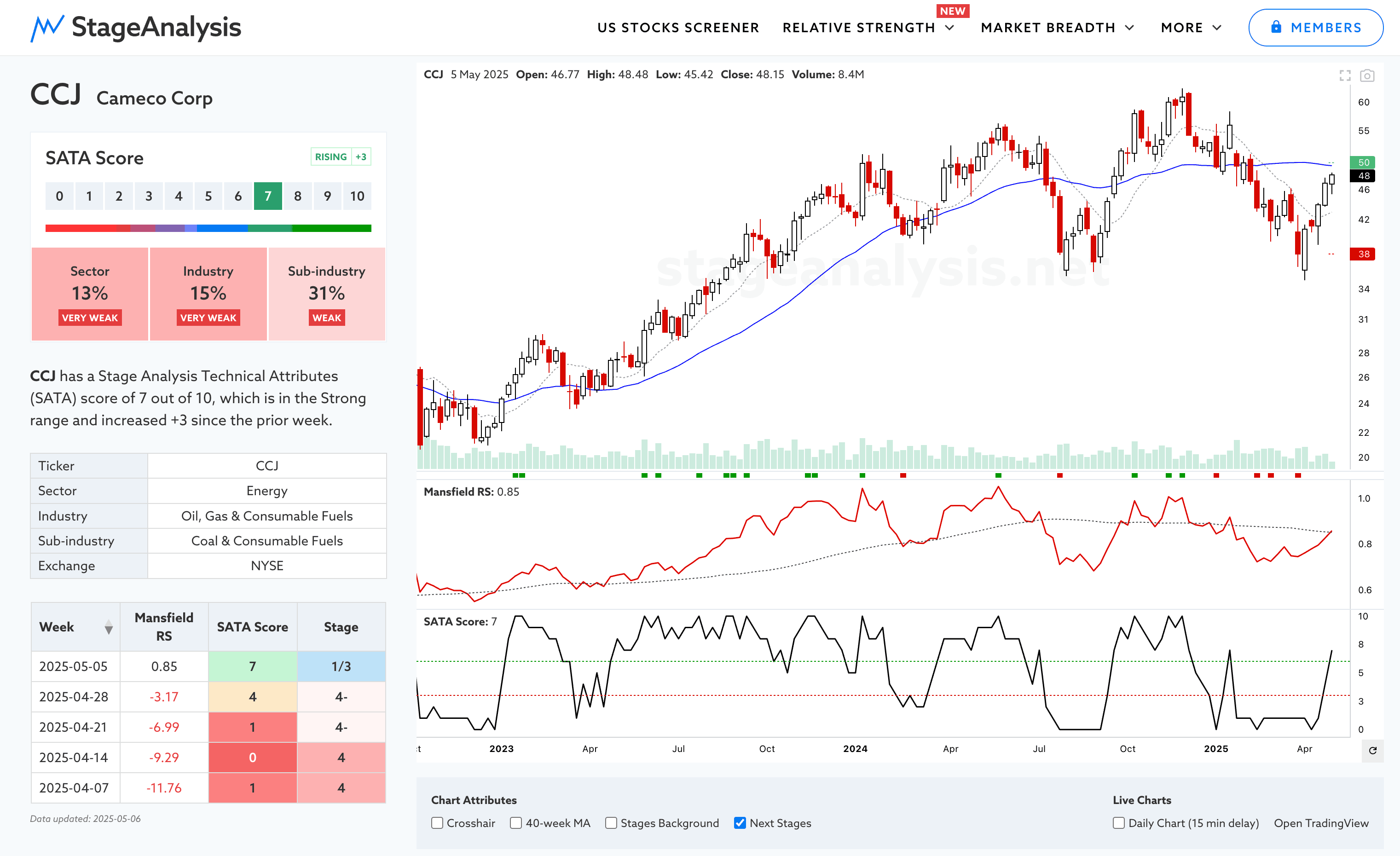Screen dimensions: 1400x856
Task: Click the 2024 time axis label
Action: tap(855, 749)
